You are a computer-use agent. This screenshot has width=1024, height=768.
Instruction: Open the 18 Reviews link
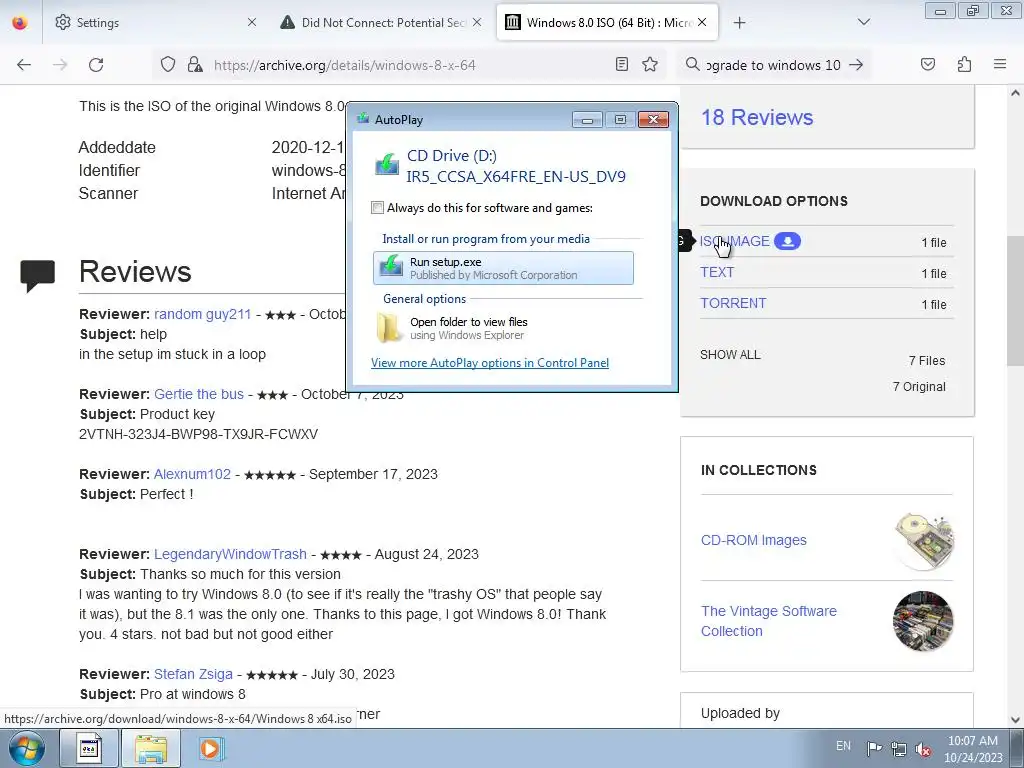pos(757,118)
